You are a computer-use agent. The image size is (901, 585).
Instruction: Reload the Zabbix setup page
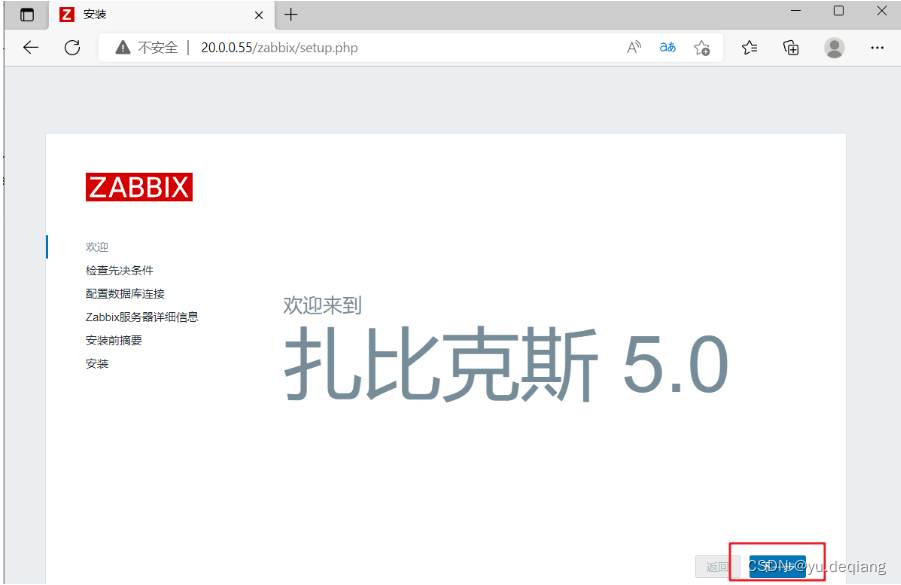point(72,48)
